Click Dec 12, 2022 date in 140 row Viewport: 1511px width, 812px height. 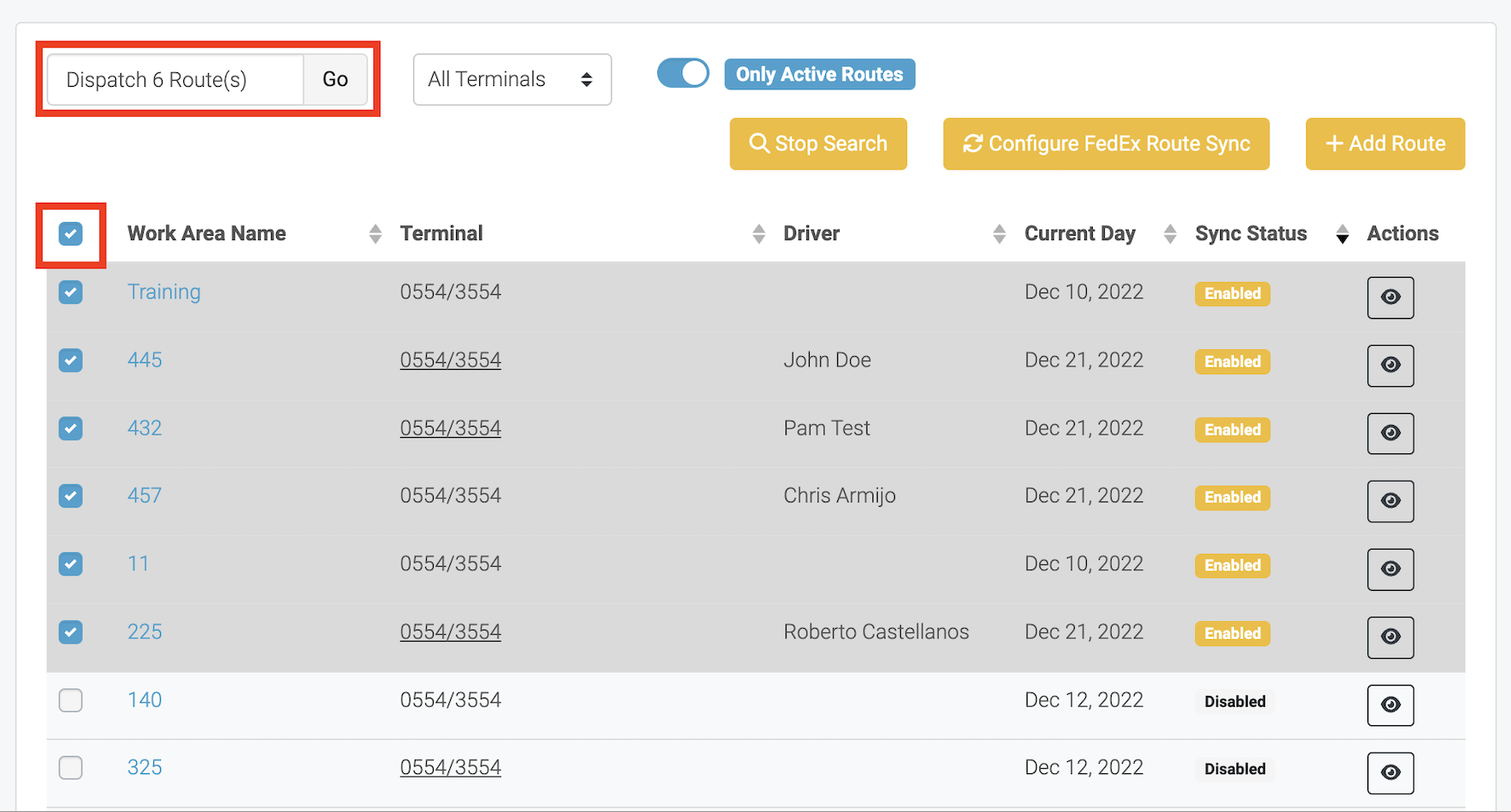click(1084, 699)
